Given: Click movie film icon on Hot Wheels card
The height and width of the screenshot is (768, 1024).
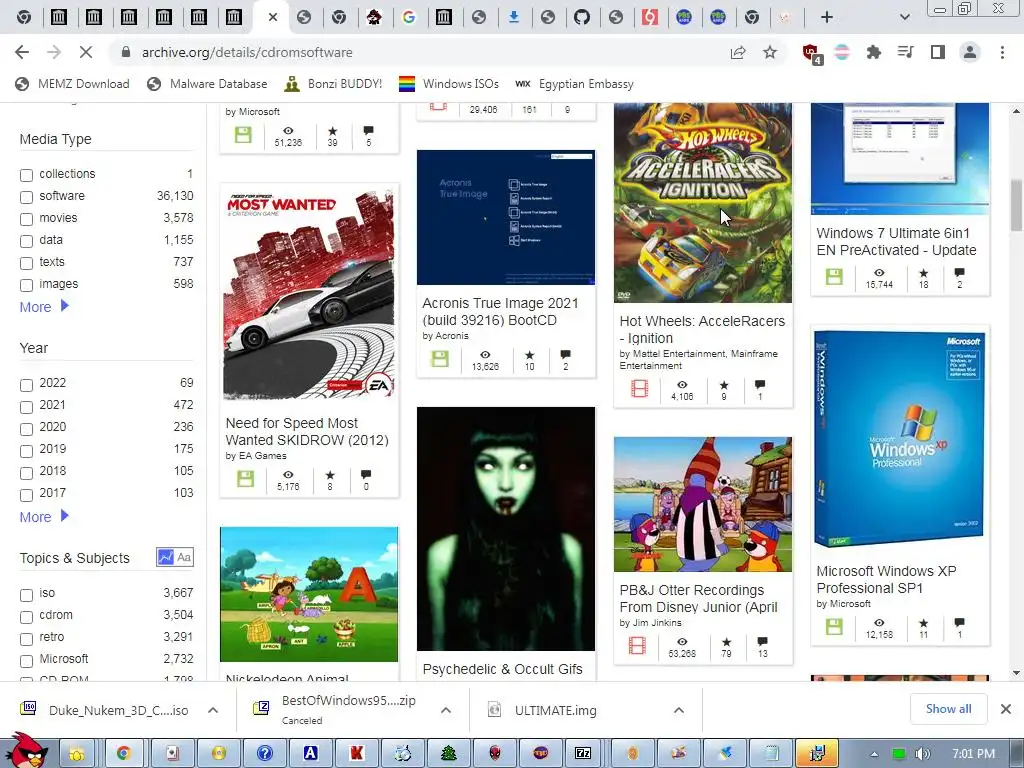Looking at the screenshot, I should pyautogui.click(x=639, y=389).
